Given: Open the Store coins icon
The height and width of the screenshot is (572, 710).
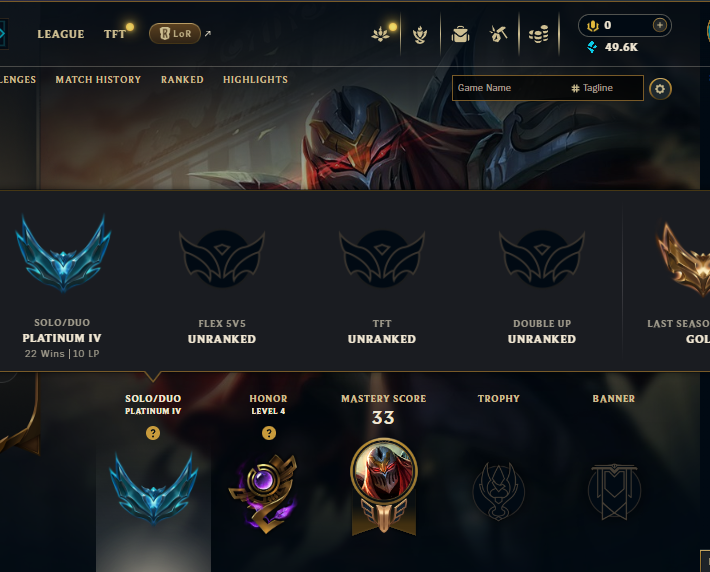Looking at the screenshot, I should click(x=538, y=34).
